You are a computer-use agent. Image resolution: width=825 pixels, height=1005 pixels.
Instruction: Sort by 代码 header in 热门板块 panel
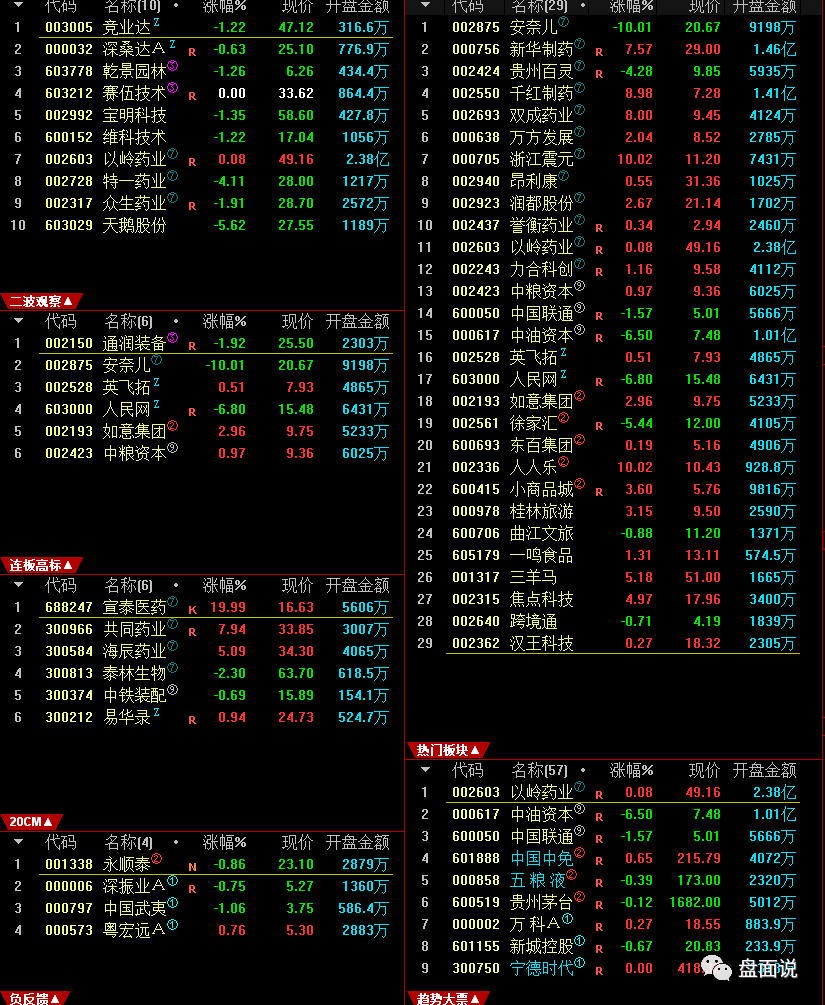pos(467,770)
